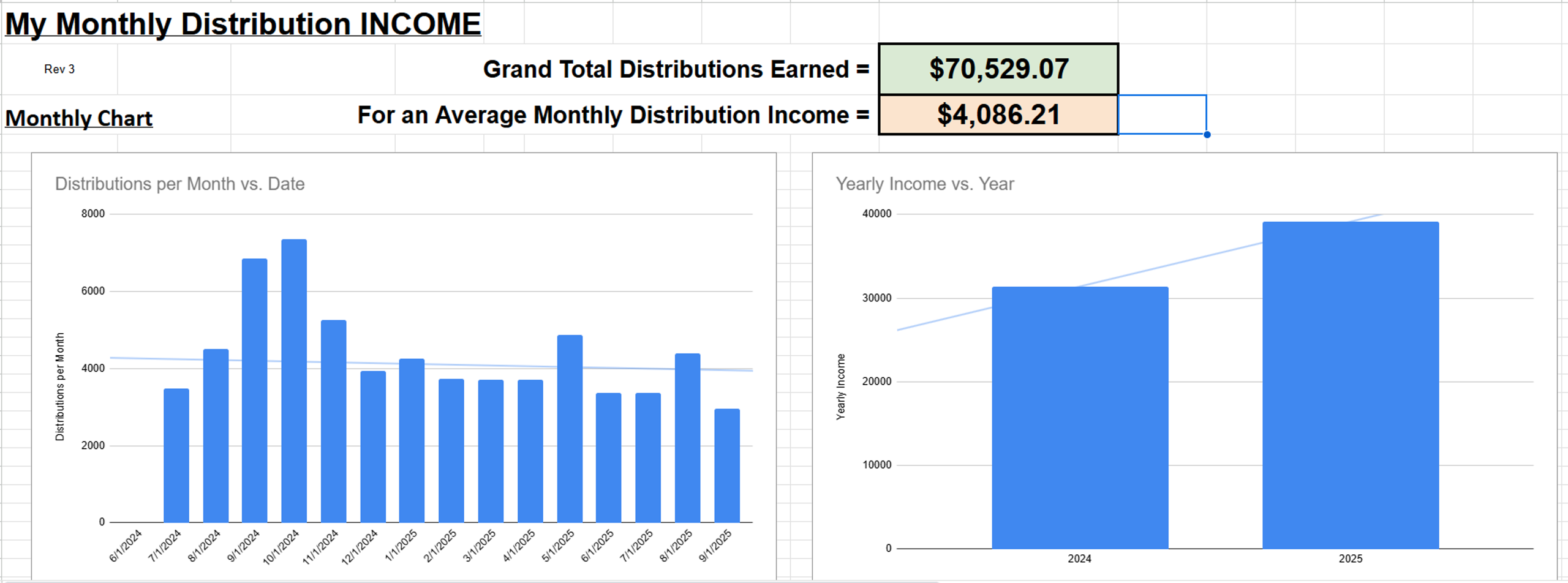Select the 7/1/2024 bar in the monthly chart
Screen dimensions: 1568x583
[176, 455]
